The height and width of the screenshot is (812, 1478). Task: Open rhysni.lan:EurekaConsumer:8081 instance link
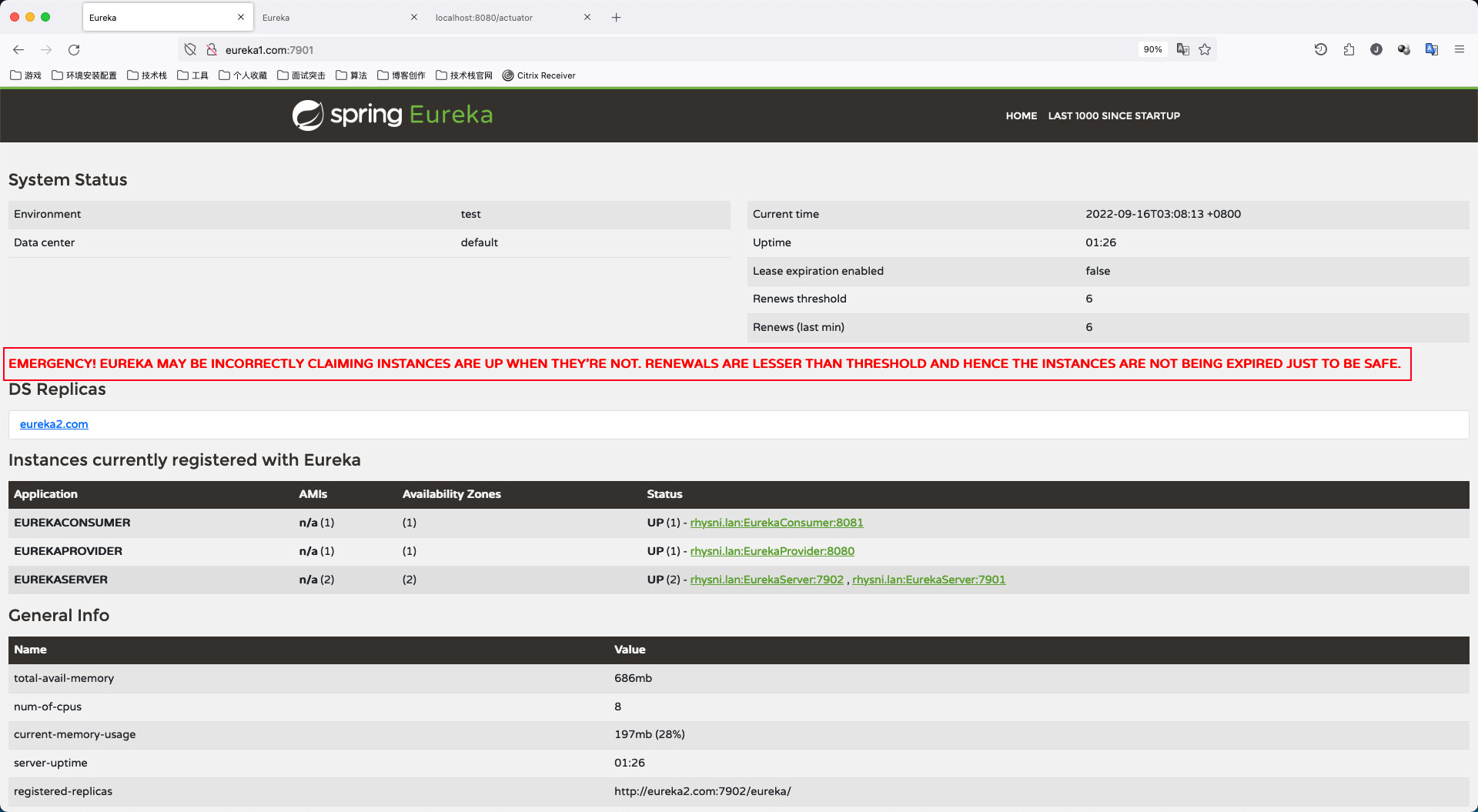click(x=777, y=523)
